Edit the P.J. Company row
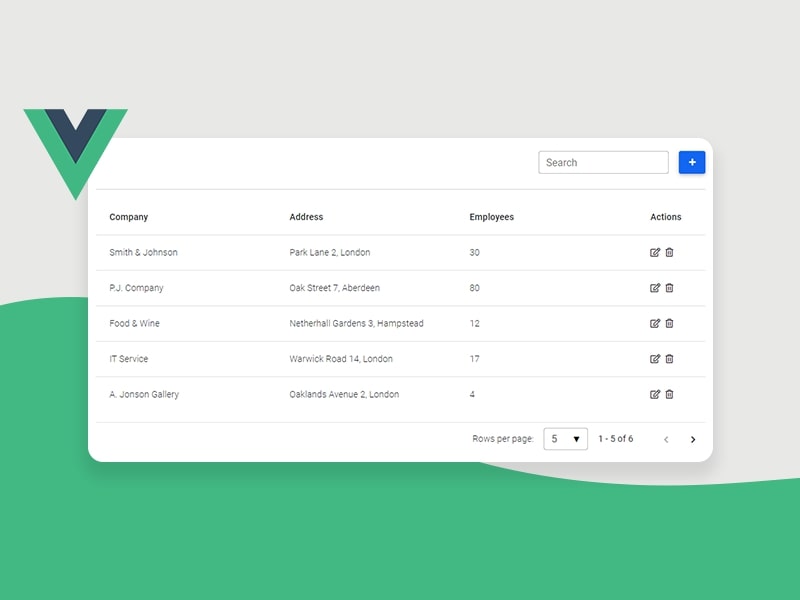The height and width of the screenshot is (600, 800). tap(655, 288)
